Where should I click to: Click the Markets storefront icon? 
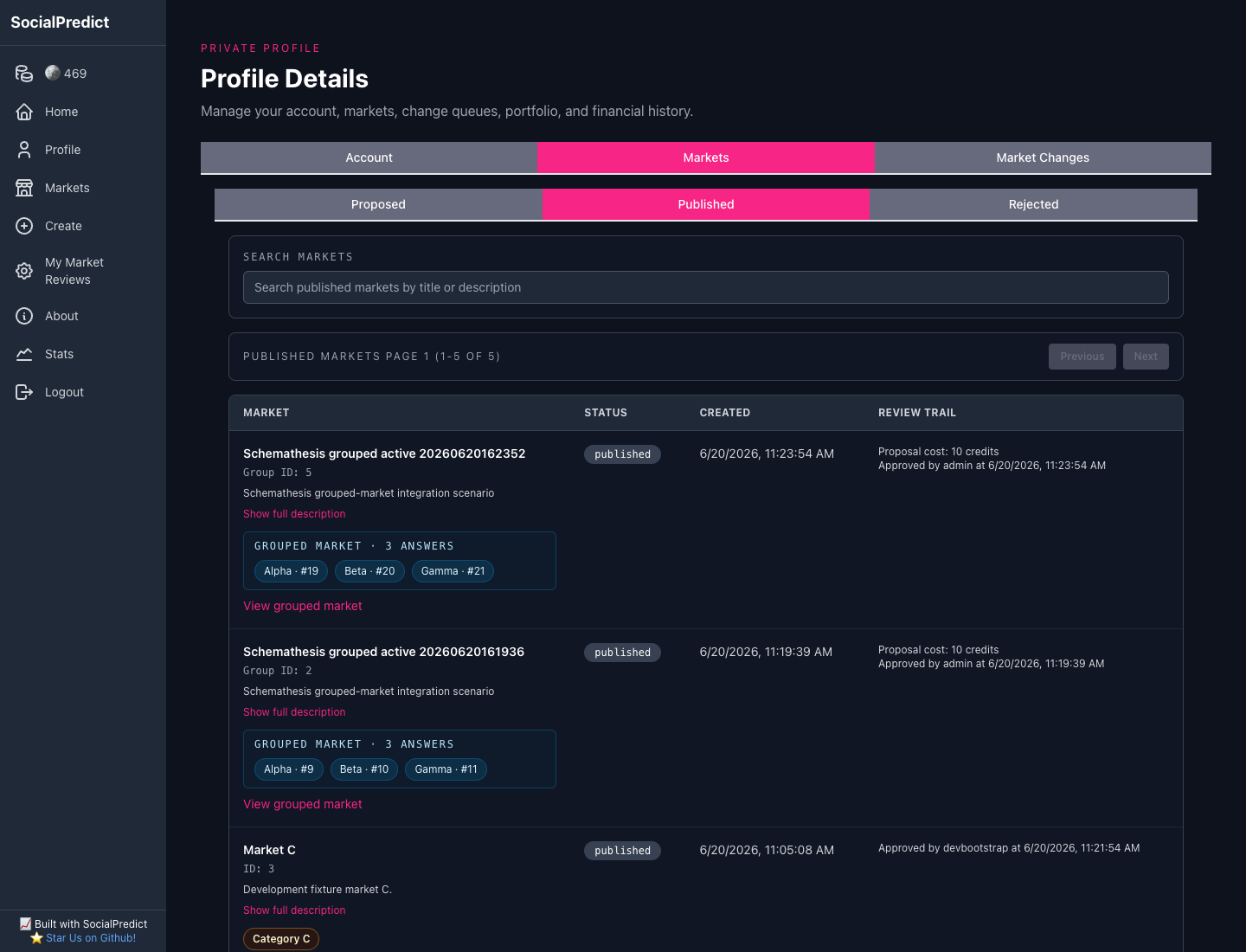pyautogui.click(x=24, y=188)
